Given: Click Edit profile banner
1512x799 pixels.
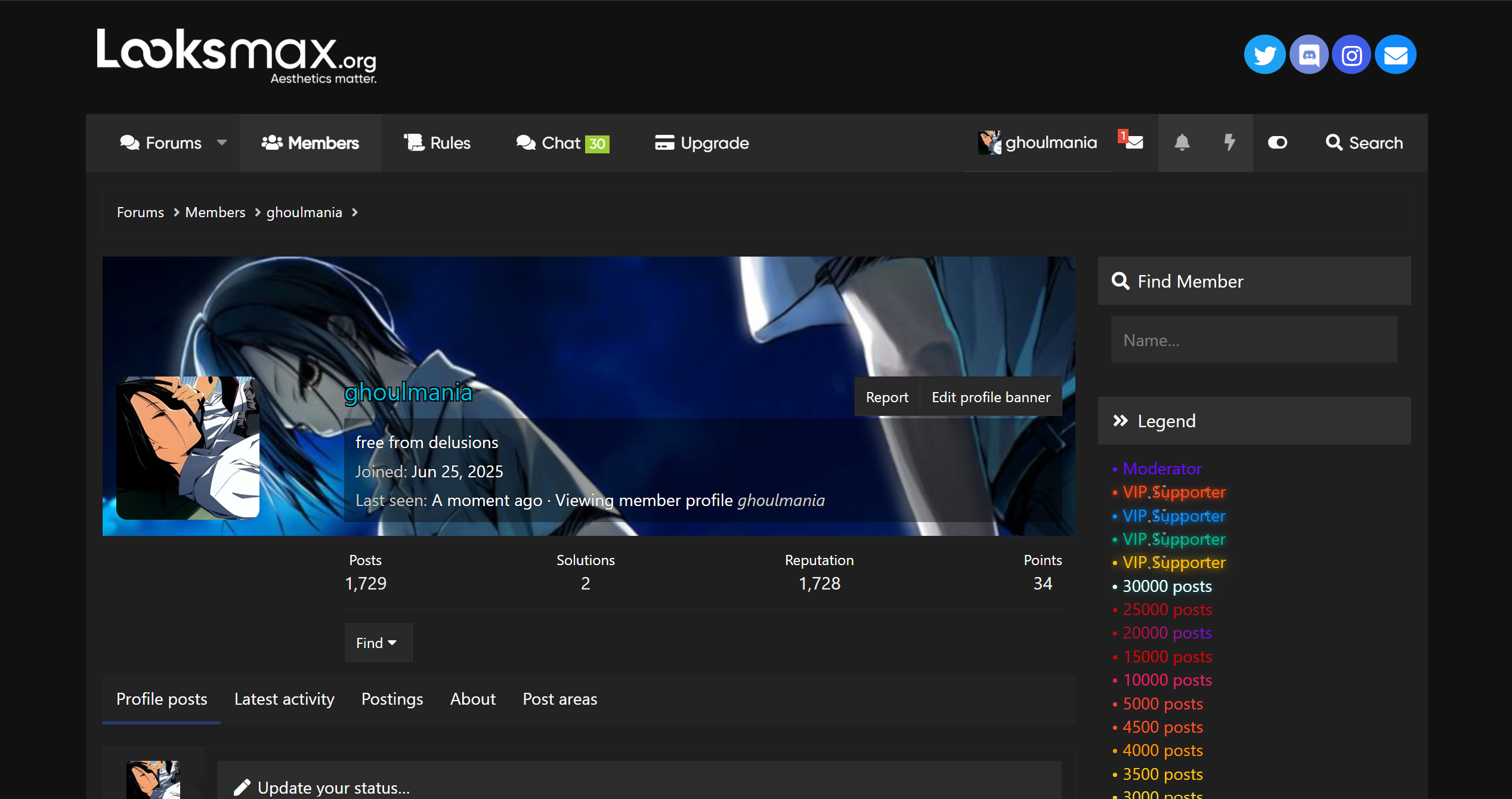Looking at the screenshot, I should [991, 397].
